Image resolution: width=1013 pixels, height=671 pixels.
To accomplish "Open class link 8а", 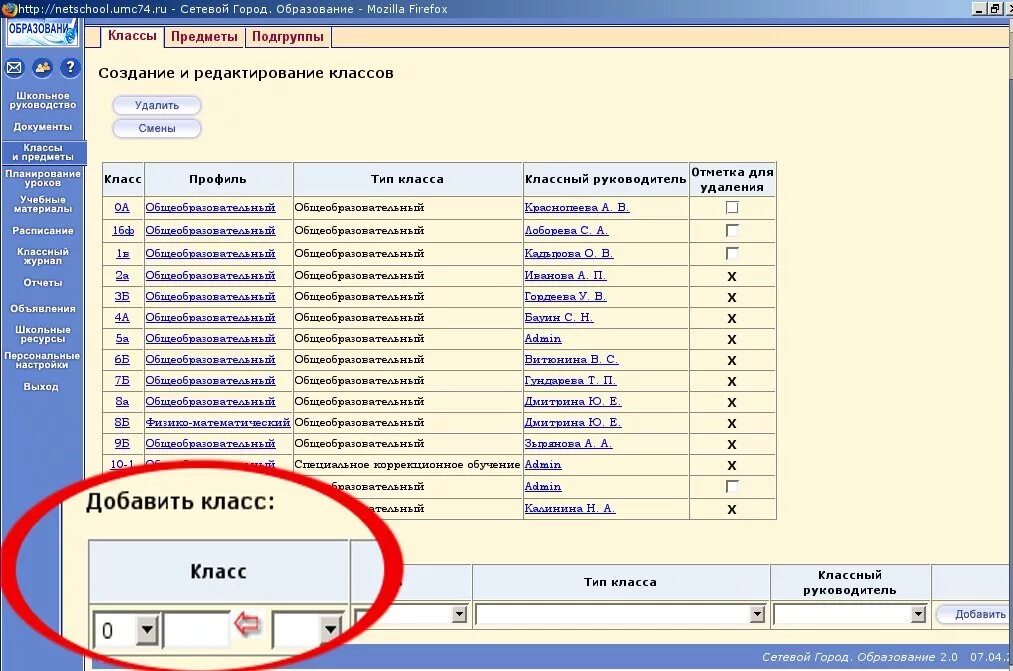I will click(x=122, y=402).
